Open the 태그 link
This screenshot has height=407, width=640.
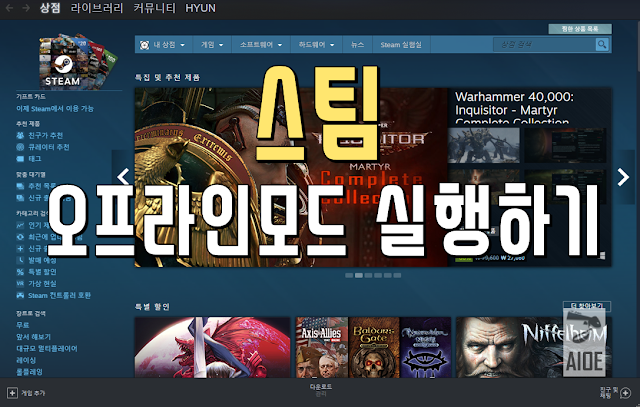[x=35, y=159]
